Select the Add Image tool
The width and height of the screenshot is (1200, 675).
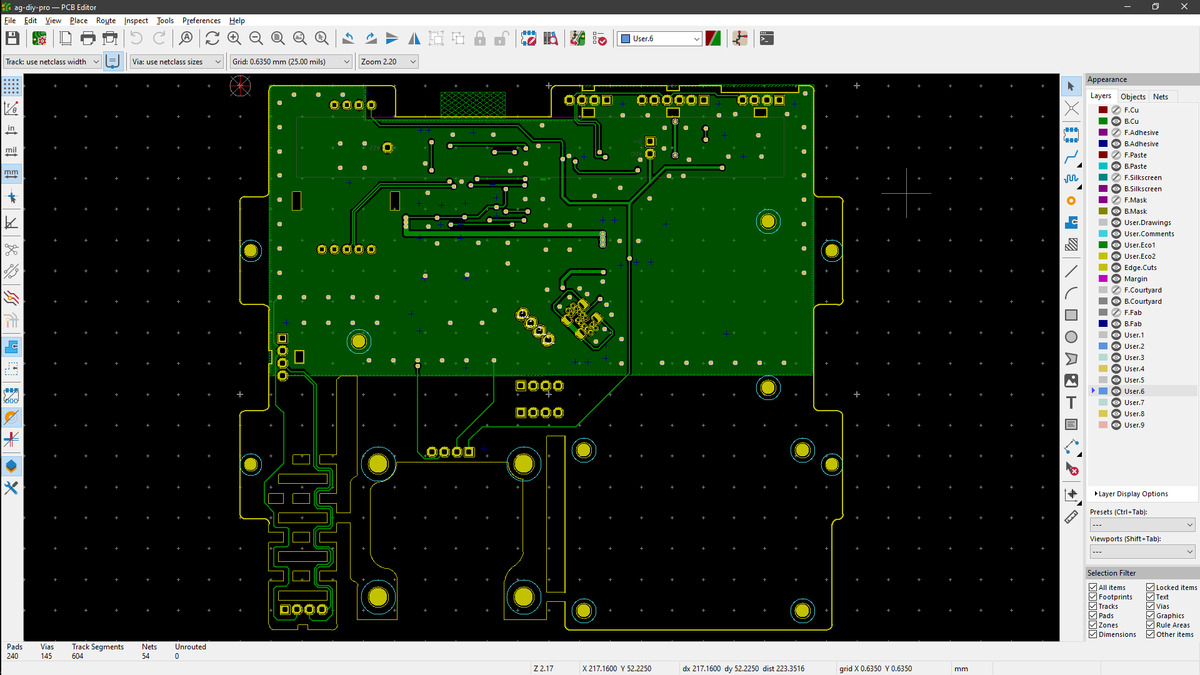click(x=1071, y=381)
